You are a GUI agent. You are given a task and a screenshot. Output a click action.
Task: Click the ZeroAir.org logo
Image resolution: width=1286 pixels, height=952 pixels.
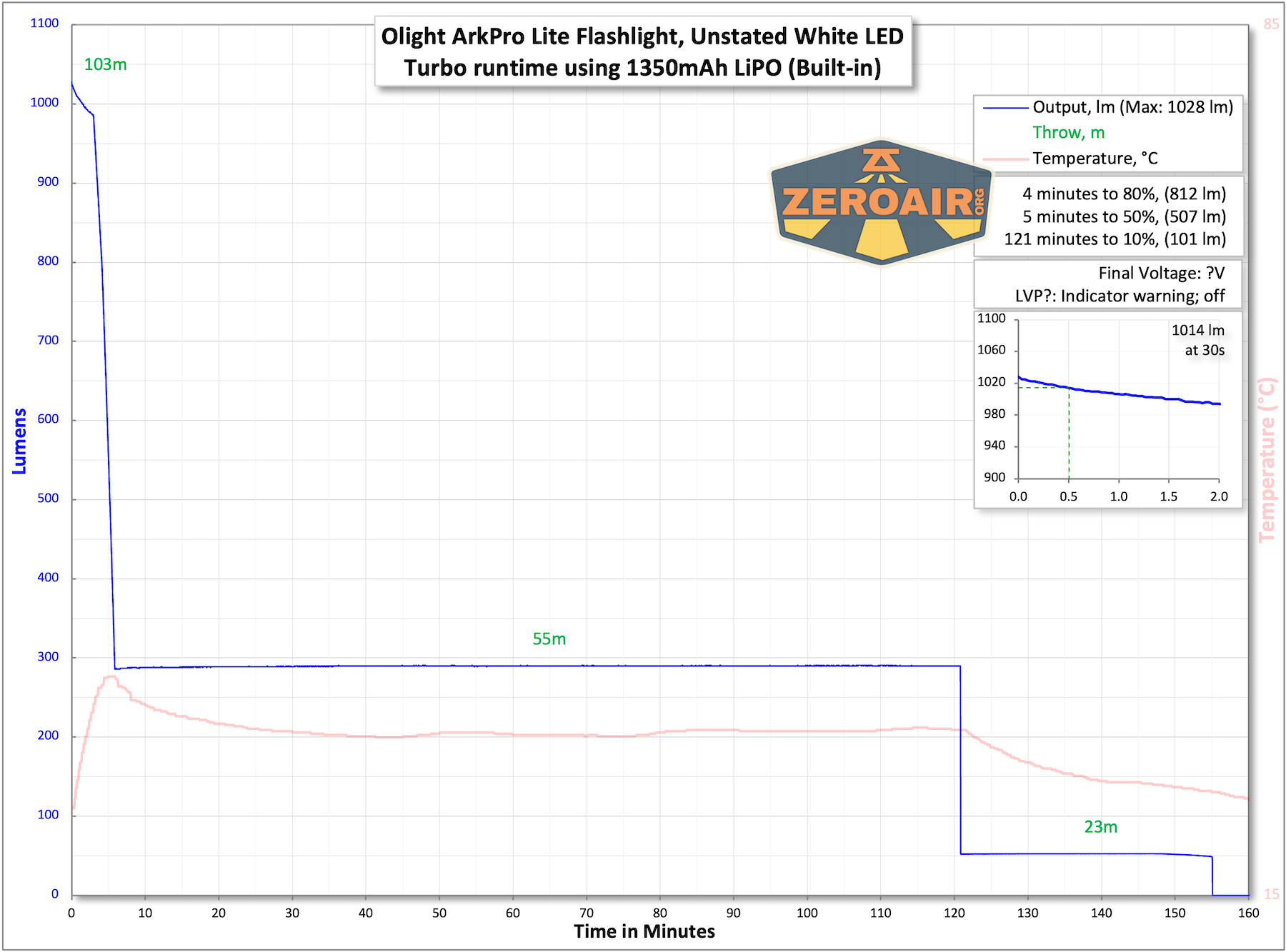(x=880, y=201)
